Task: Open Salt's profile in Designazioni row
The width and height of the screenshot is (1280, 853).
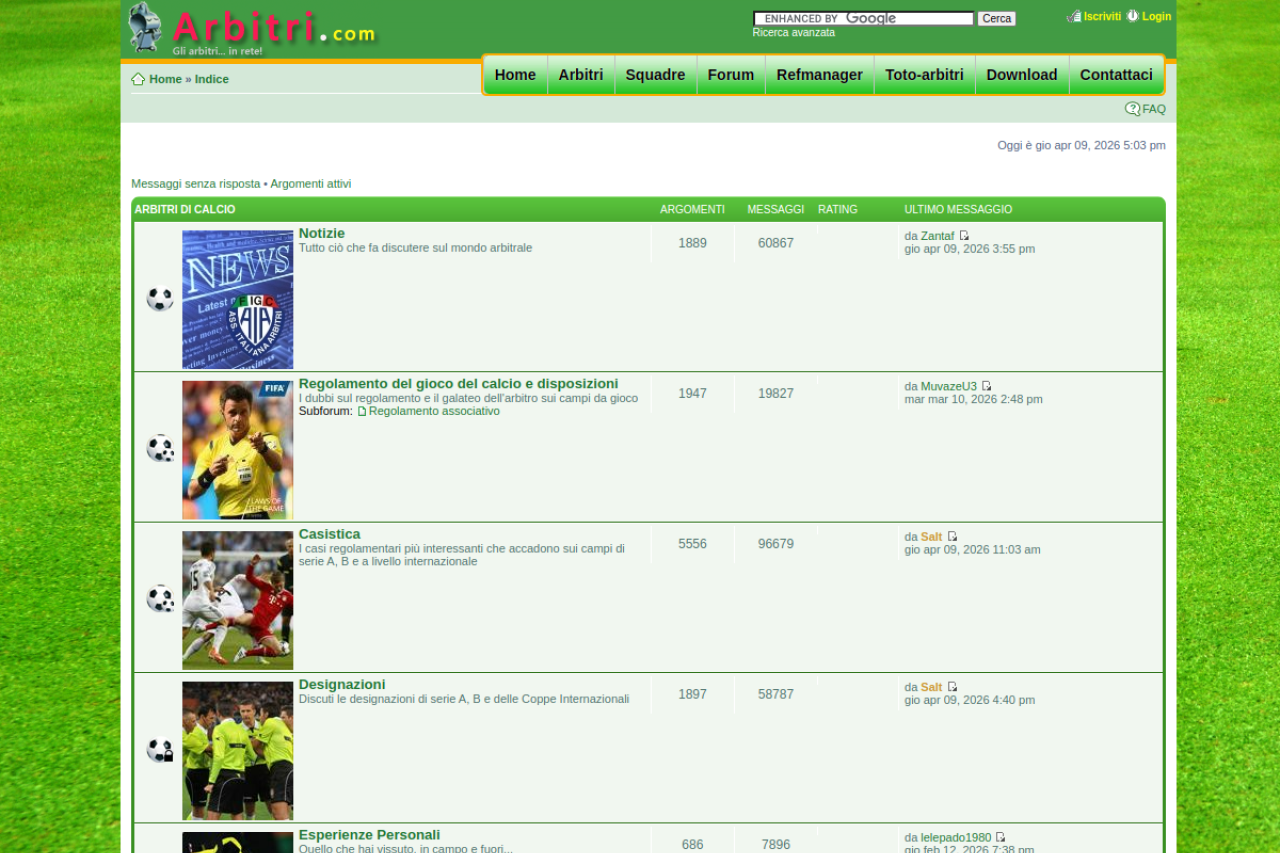Action: click(932, 687)
